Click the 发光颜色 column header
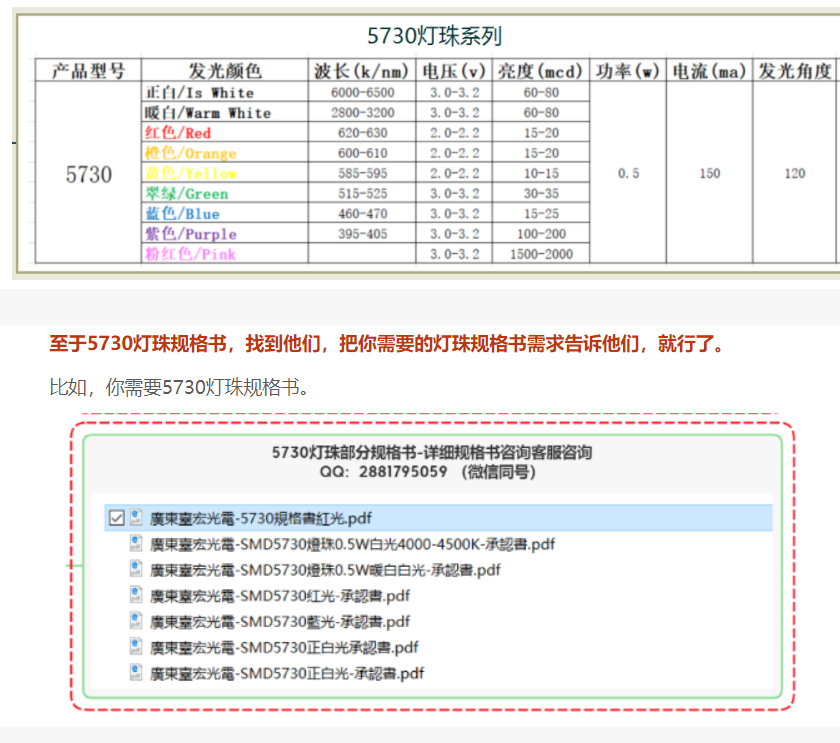The width and height of the screenshot is (840, 743). pyautogui.click(x=225, y=70)
